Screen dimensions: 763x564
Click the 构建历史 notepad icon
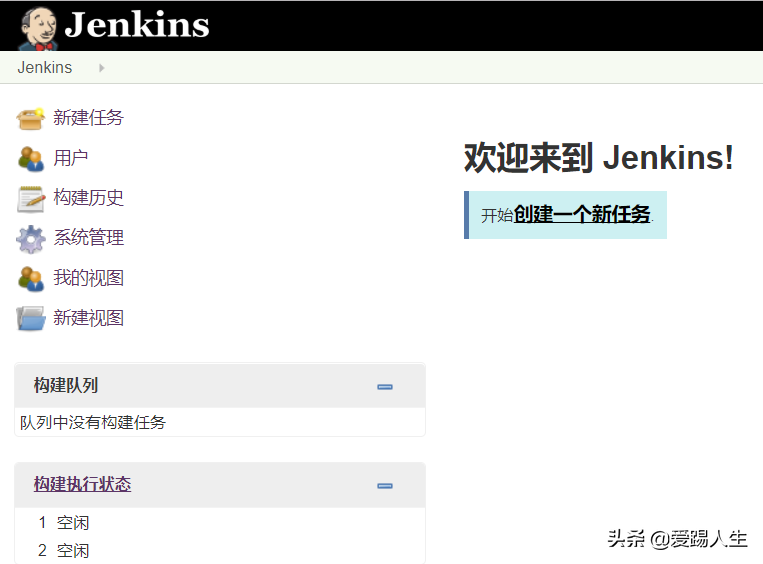point(31,199)
